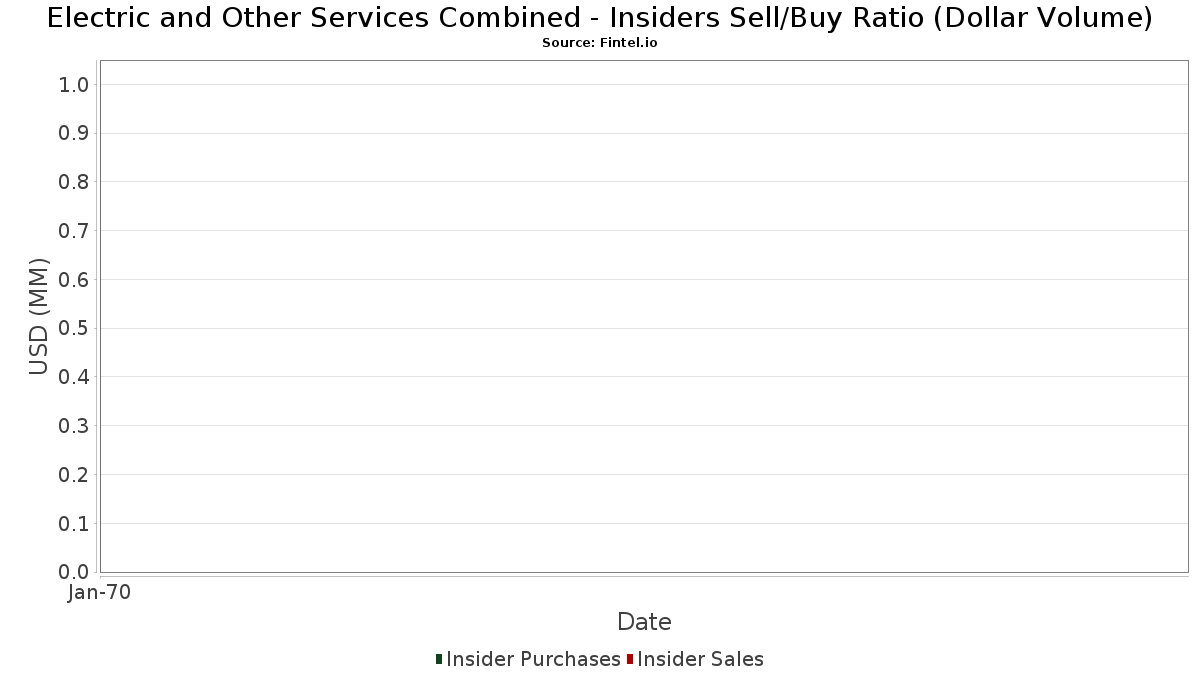The width and height of the screenshot is (1200, 675).
Task: Click the 0.4 y-axis tick label
Action: coord(75,377)
